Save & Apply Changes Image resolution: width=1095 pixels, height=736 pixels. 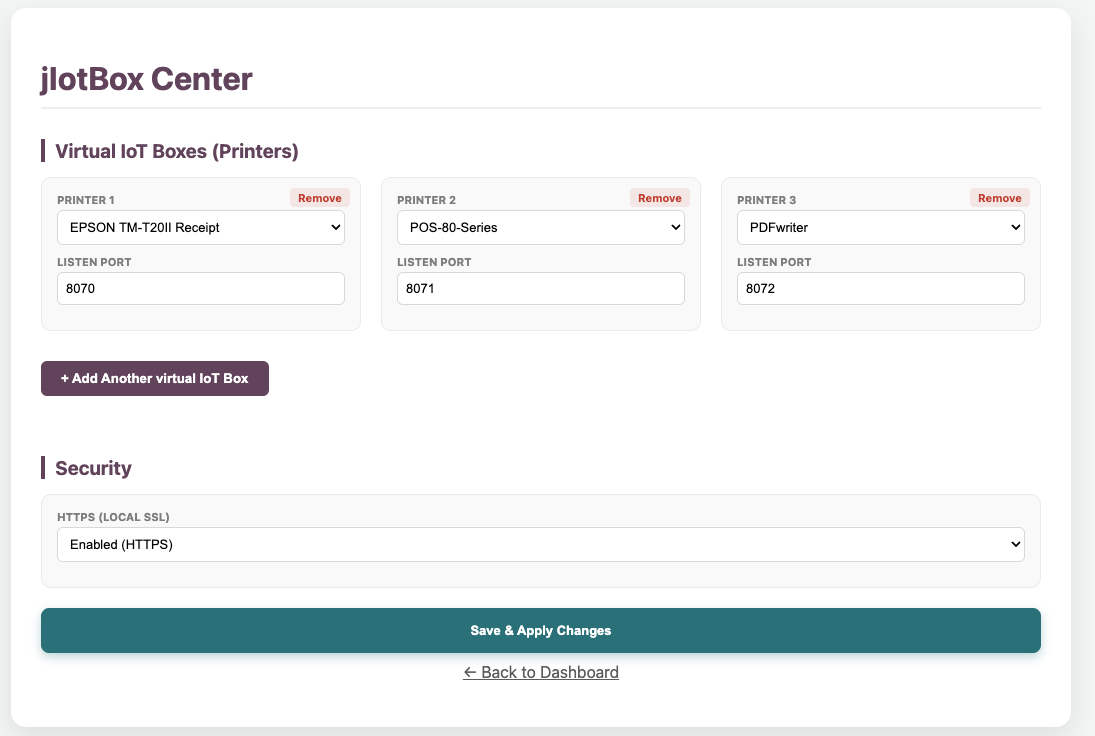(541, 631)
